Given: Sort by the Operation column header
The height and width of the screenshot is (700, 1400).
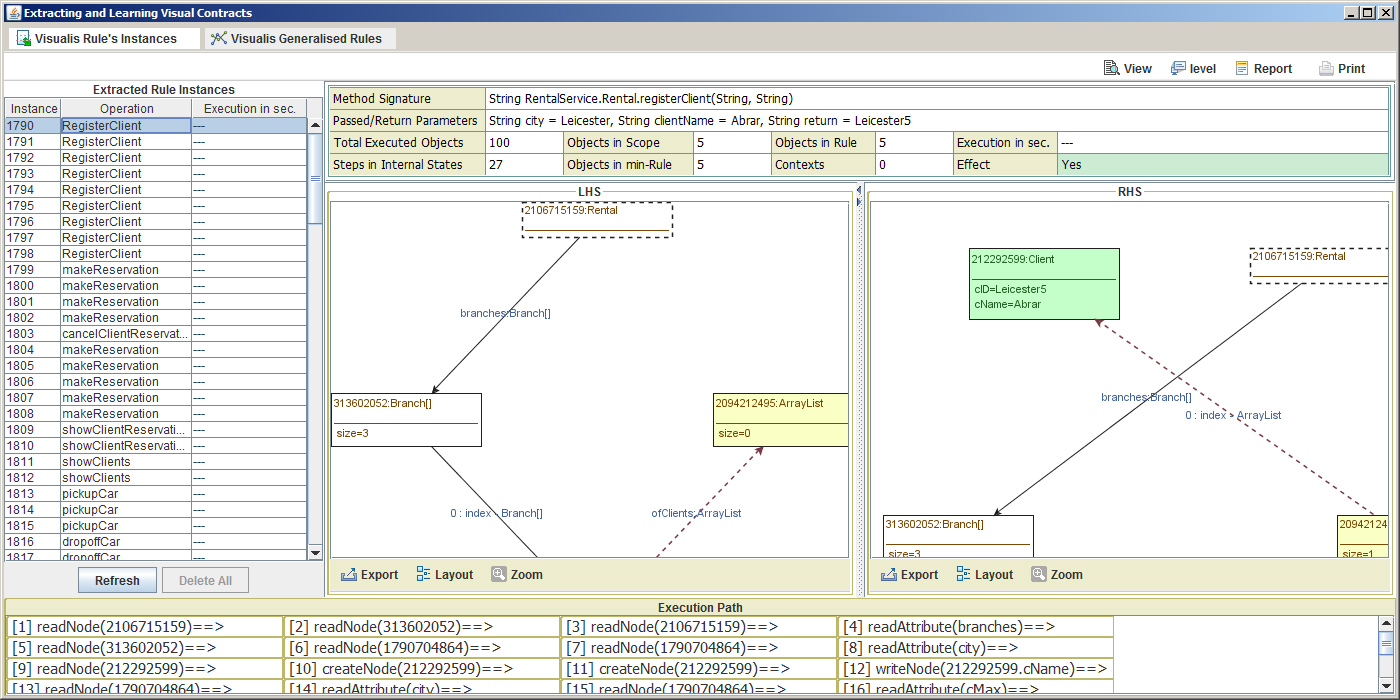Looking at the screenshot, I should (x=126, y=108).
